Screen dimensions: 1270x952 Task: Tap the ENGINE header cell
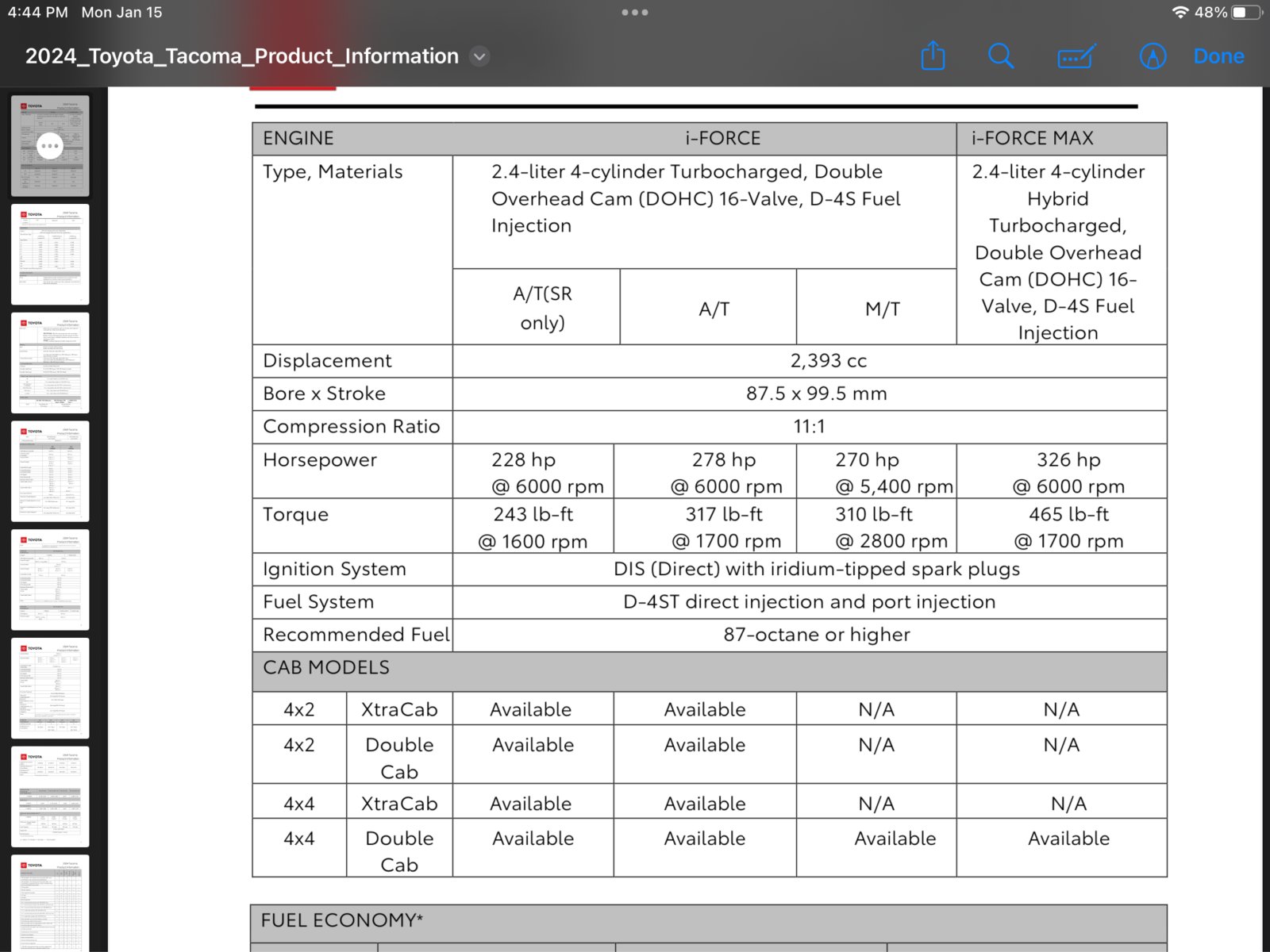click(x=298, y=138)
